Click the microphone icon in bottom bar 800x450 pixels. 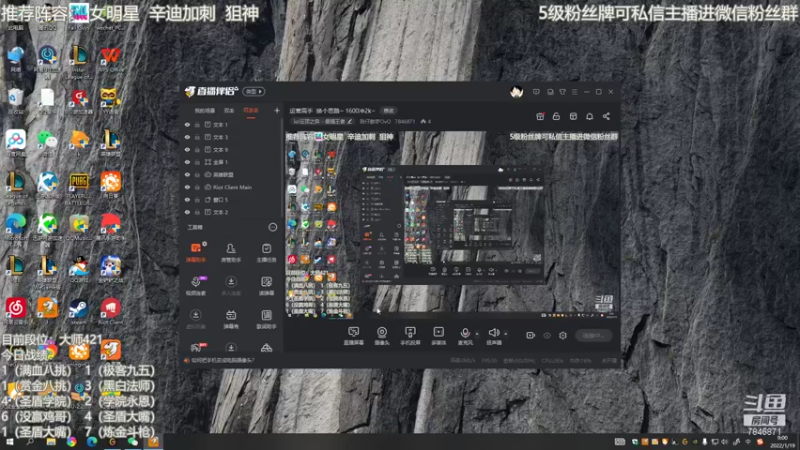point(465,333)
